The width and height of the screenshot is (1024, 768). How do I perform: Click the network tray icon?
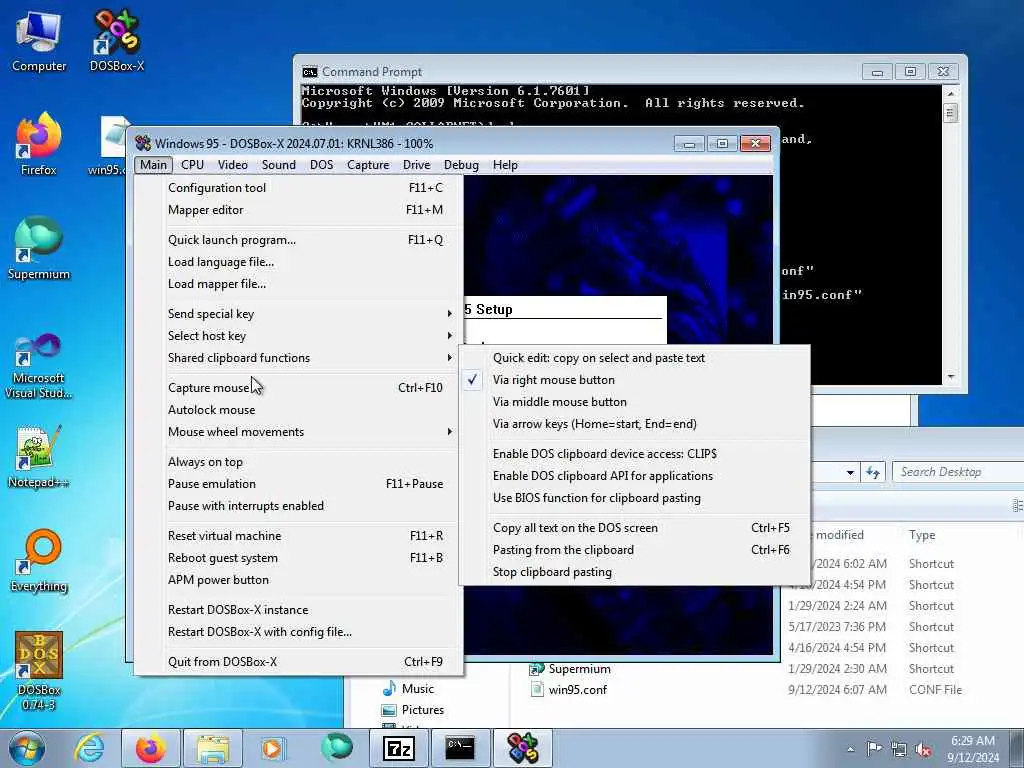899,749
